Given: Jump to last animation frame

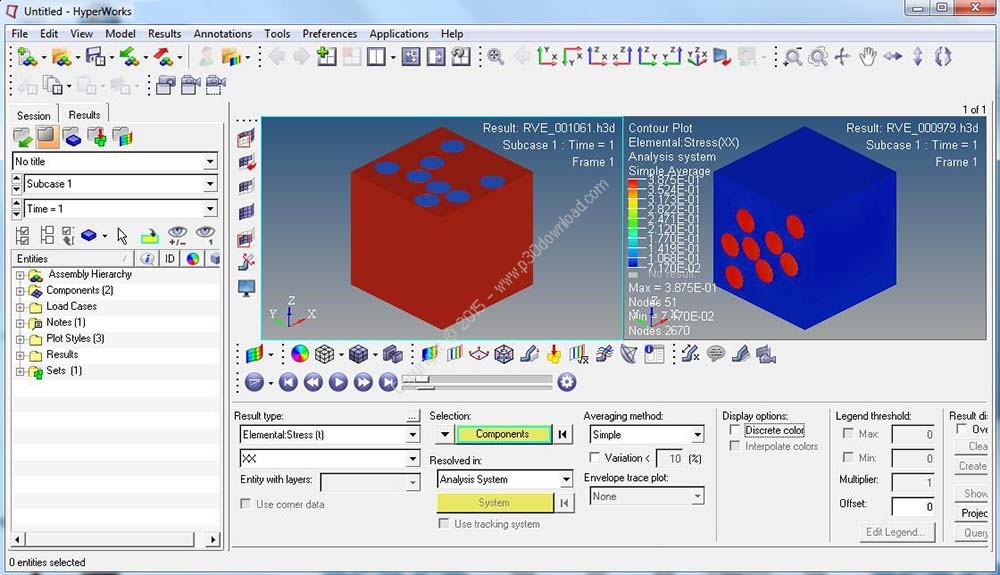Looking at the screenshot, I should click(388, 382).
